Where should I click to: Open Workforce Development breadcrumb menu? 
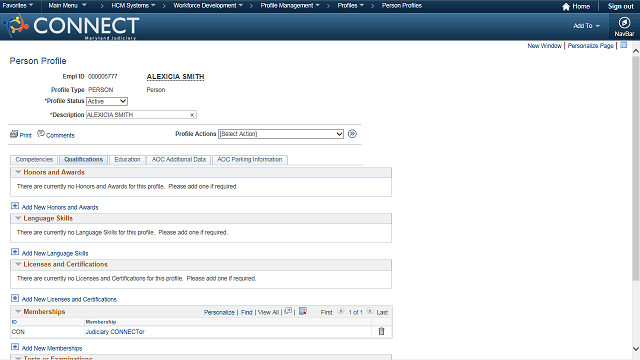pyautogui.click(x=208, y=6)
